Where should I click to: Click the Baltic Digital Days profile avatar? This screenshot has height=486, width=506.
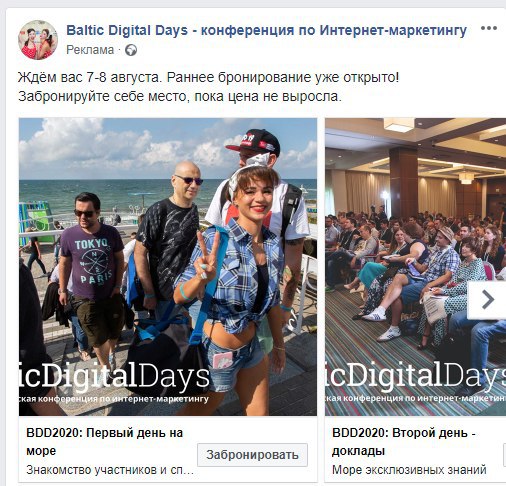(x=38, y=40)
